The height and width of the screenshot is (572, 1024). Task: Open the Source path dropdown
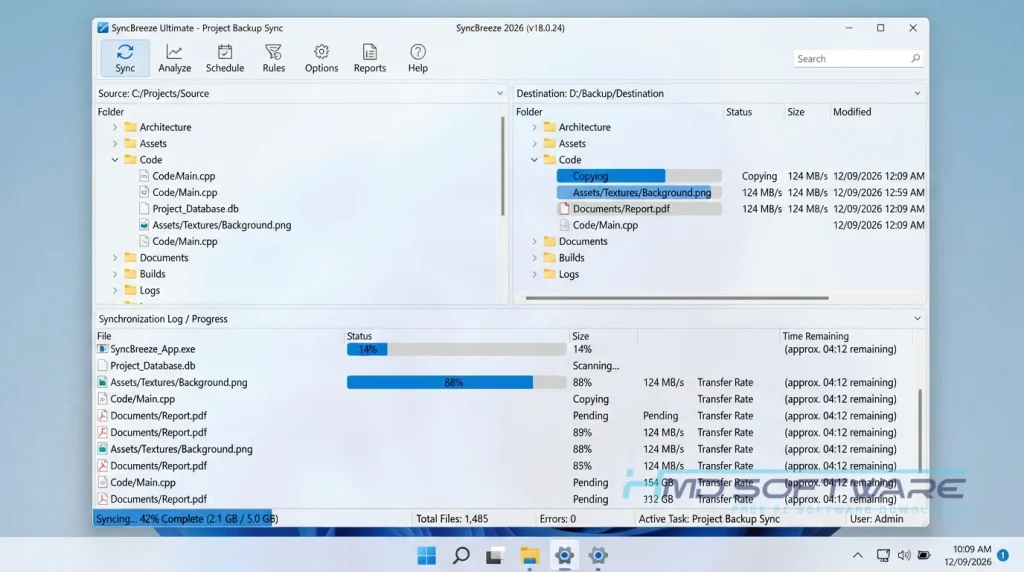[x=500, y=93]
